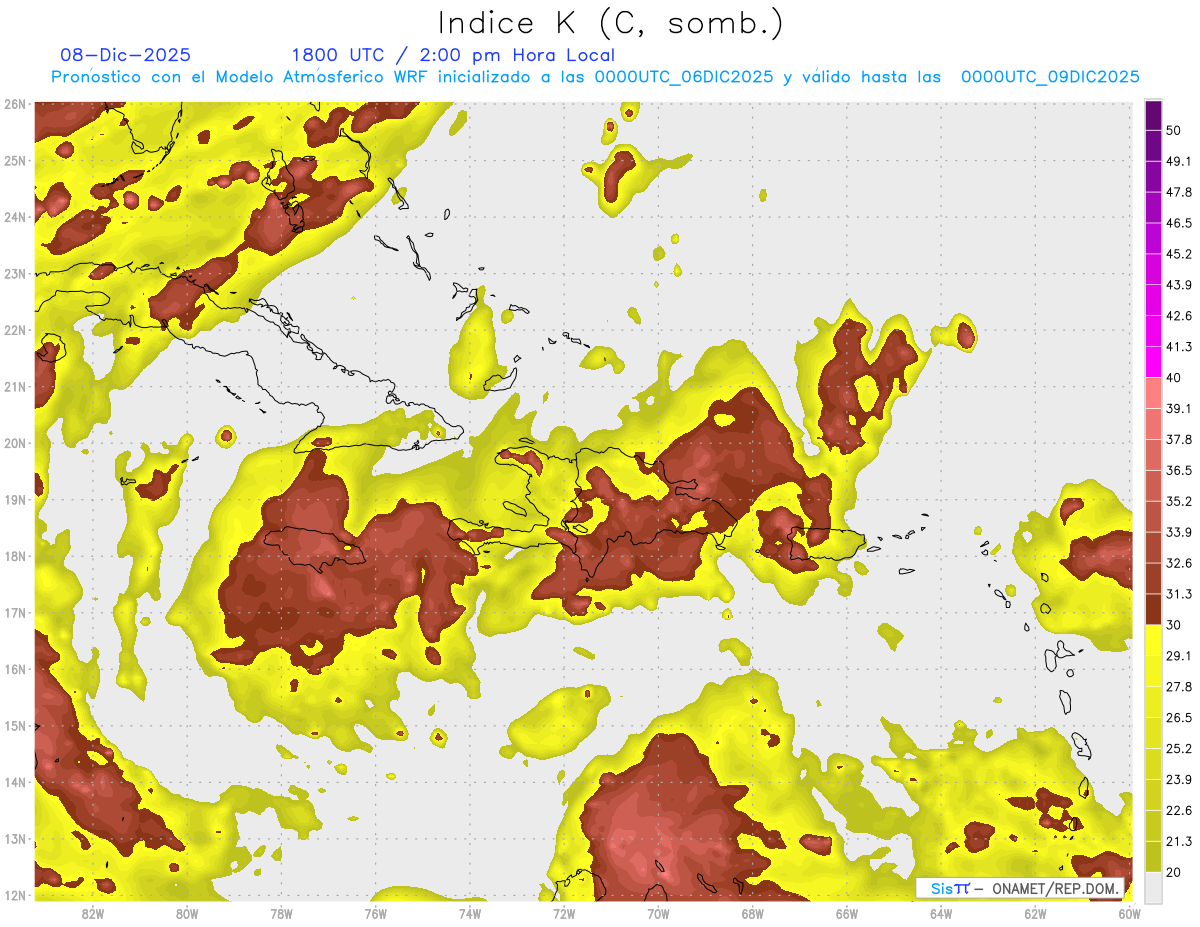
Task: Click the 32.6 value on the color scale
Action: tap(1179, 563)
